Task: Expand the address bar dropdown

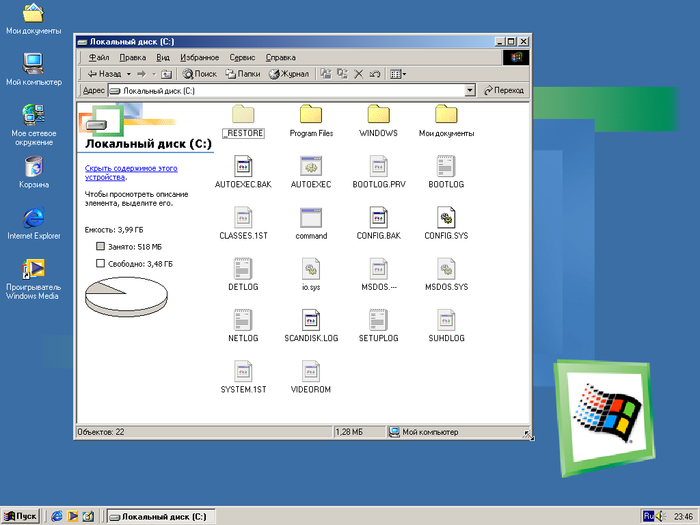Action: pos(470,90)
